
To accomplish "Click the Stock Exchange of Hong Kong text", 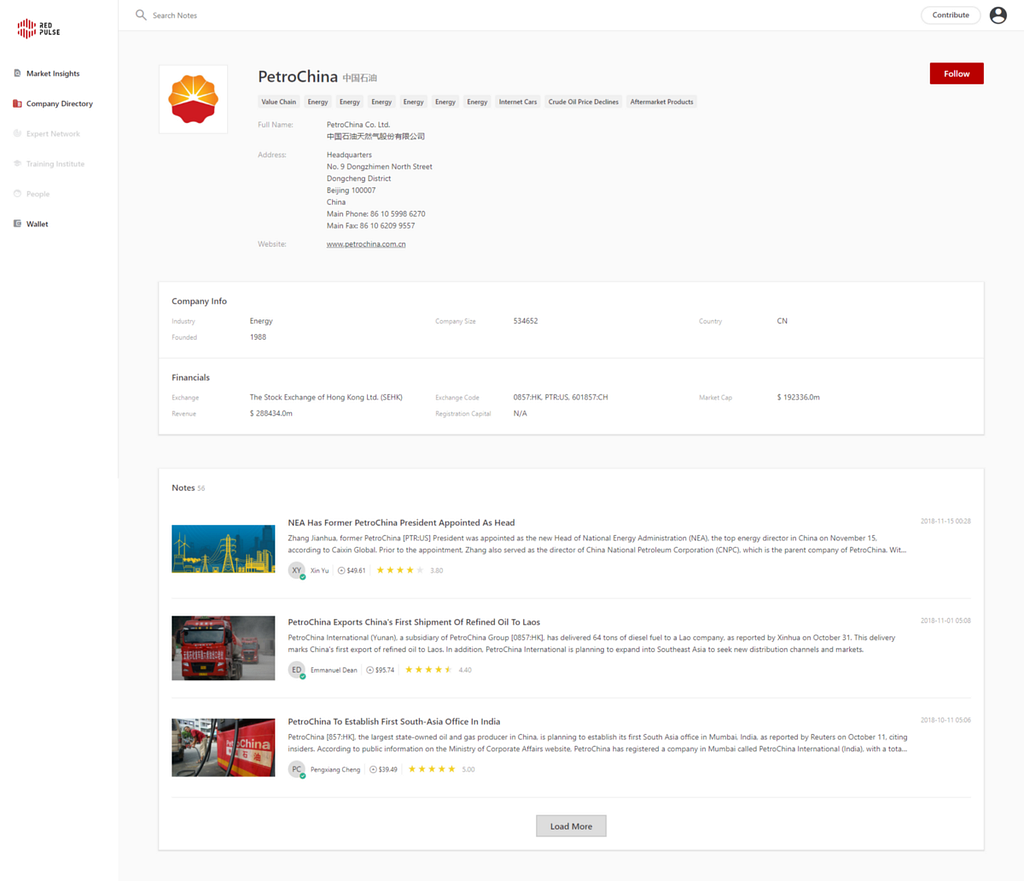I will (x=326, y=397).
